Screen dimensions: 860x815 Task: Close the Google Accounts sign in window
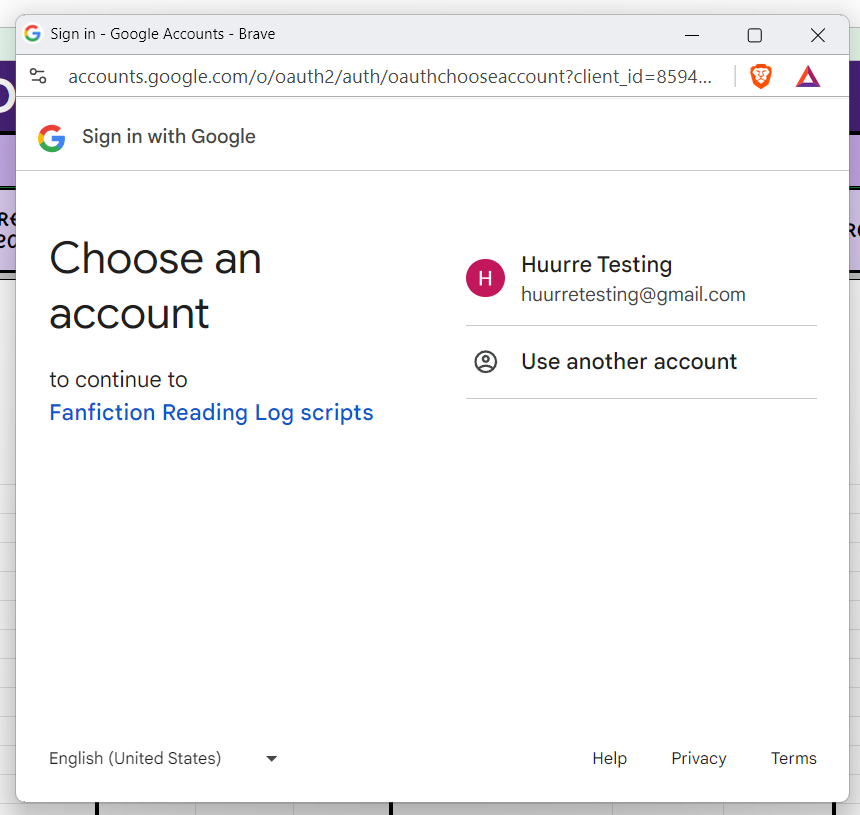click(818, 35)
